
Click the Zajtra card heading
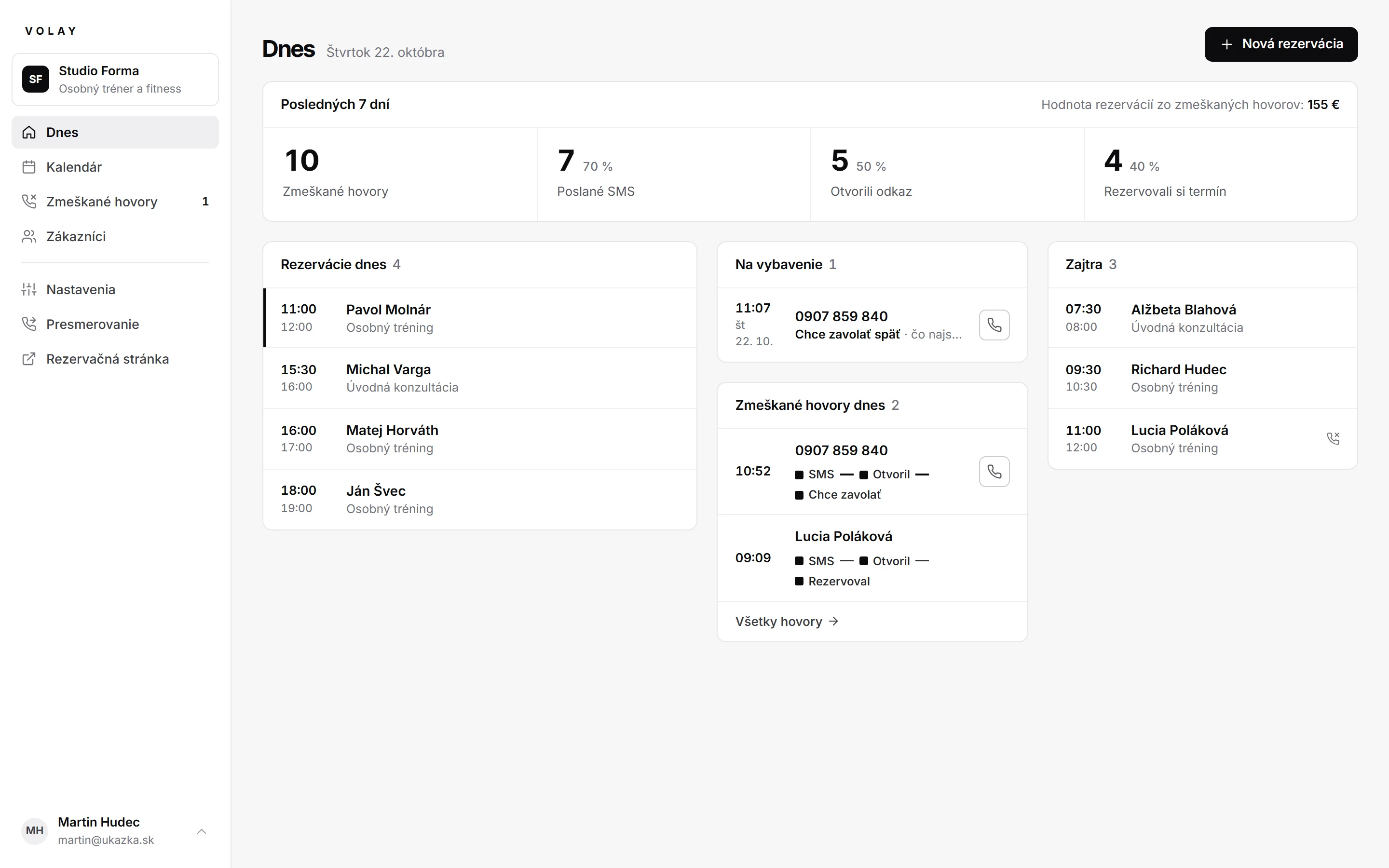[1084, 265]
